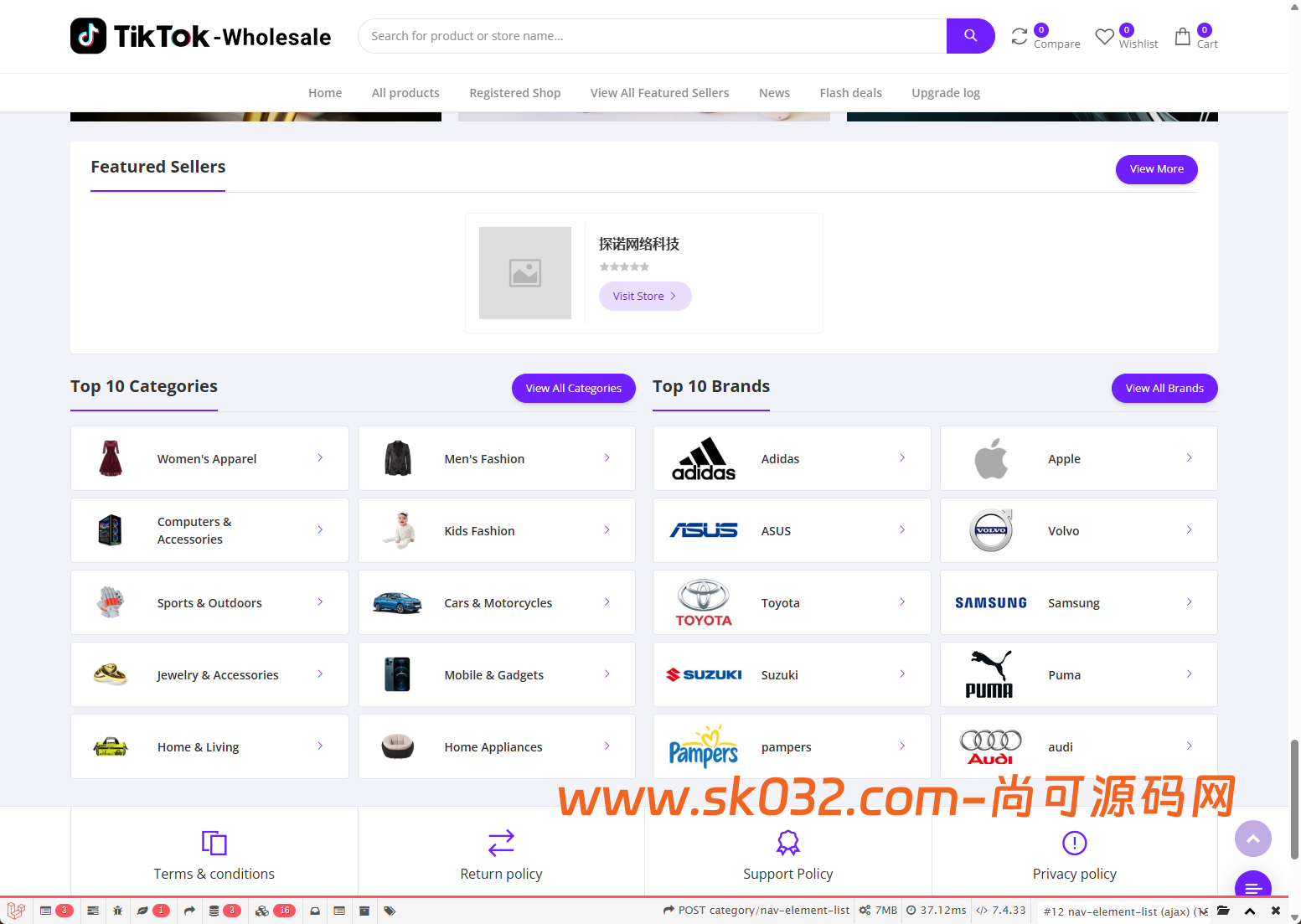Image resolution: width=1301 pixels, height=924 pixels.
Task: Open debugbar Request tags icon
Action: tap(390, 911)
